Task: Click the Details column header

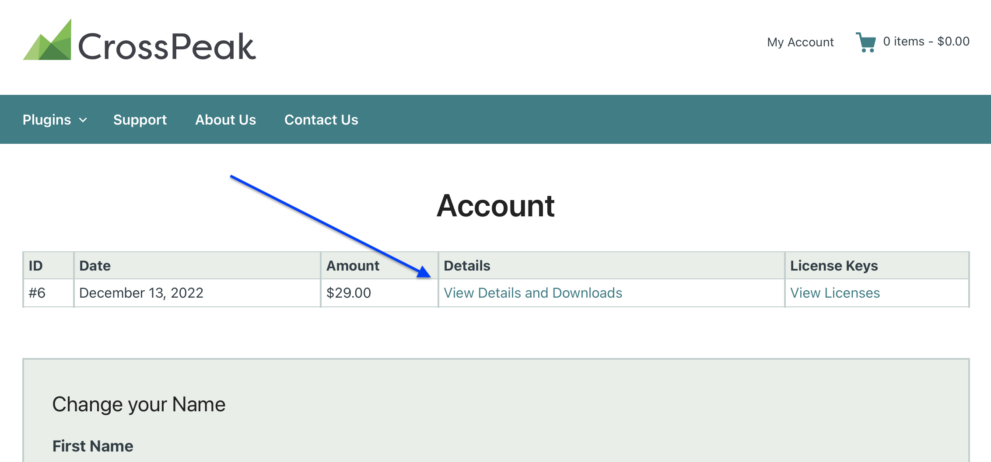Action: click(x=467, y=266)
